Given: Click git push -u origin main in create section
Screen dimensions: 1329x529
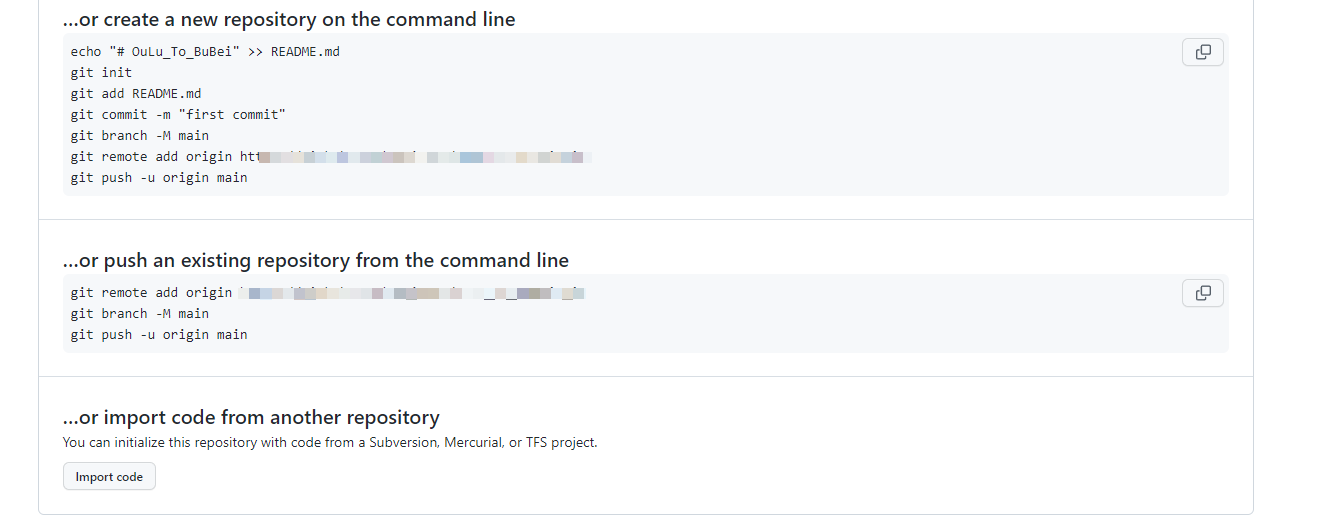Looking at the screenshot, I should tap(159, 177).
